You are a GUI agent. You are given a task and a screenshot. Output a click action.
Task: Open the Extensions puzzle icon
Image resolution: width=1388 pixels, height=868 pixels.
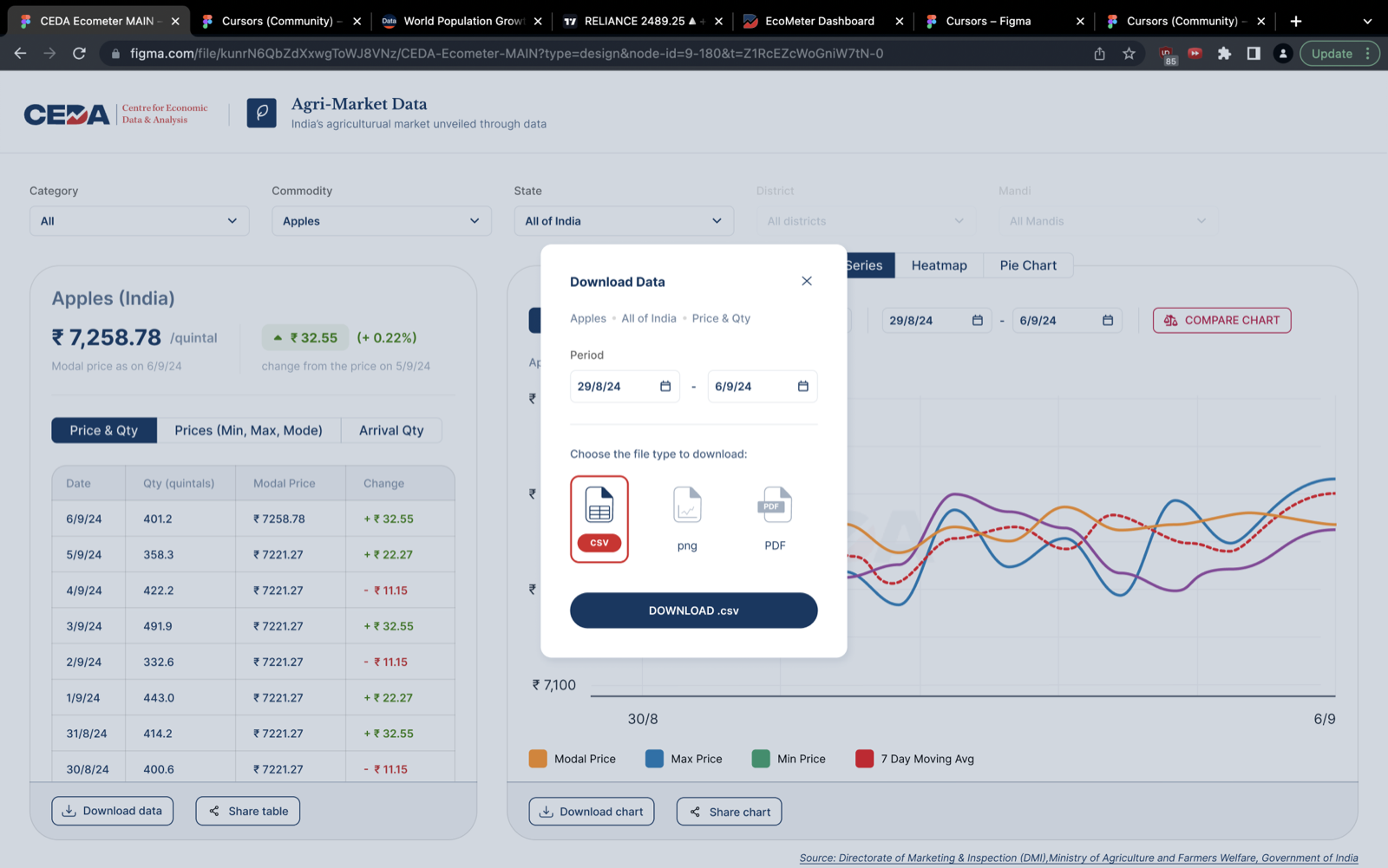tap(1224, 54)
